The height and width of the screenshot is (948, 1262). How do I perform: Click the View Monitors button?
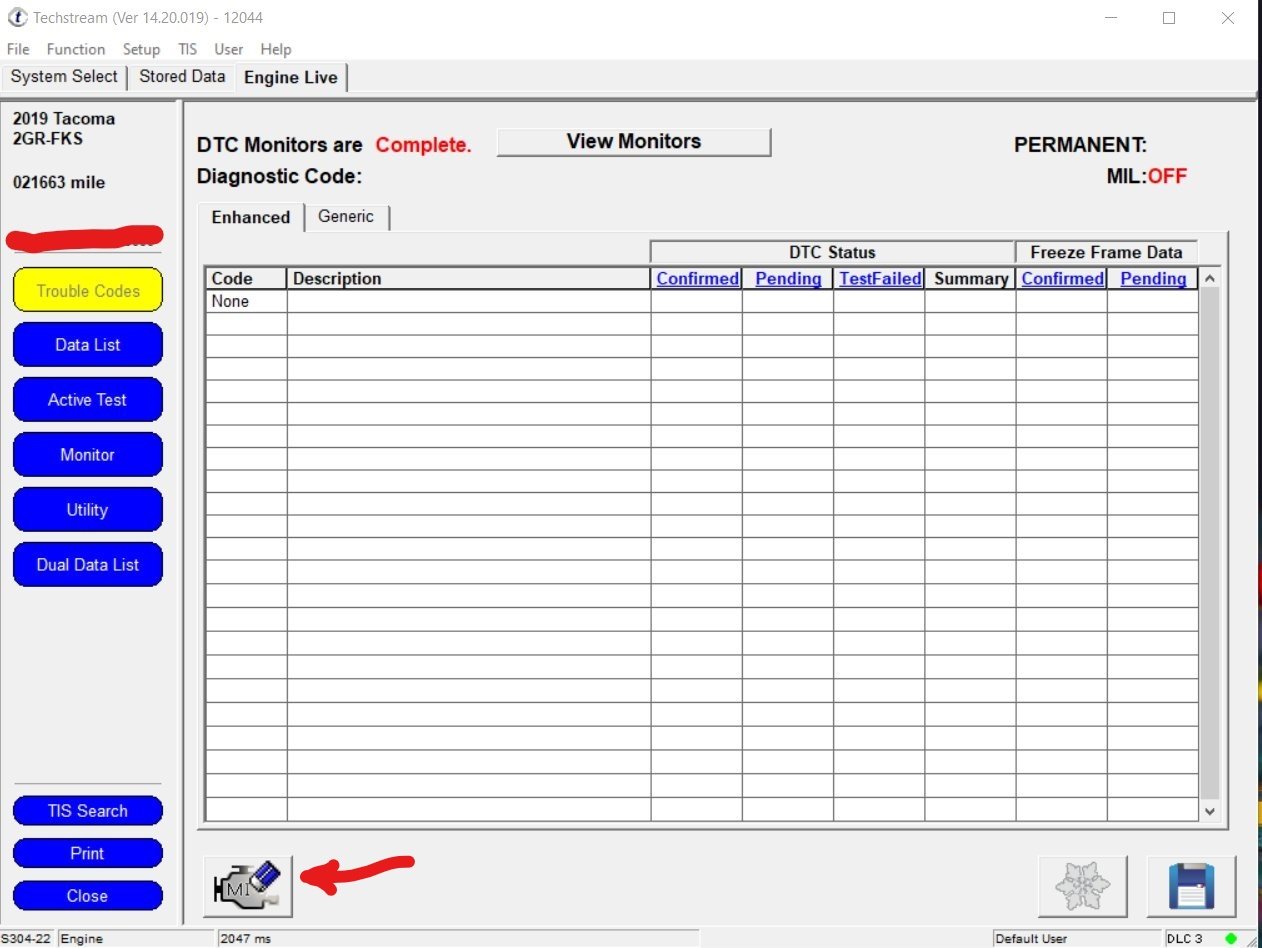[x=634, y=142]
